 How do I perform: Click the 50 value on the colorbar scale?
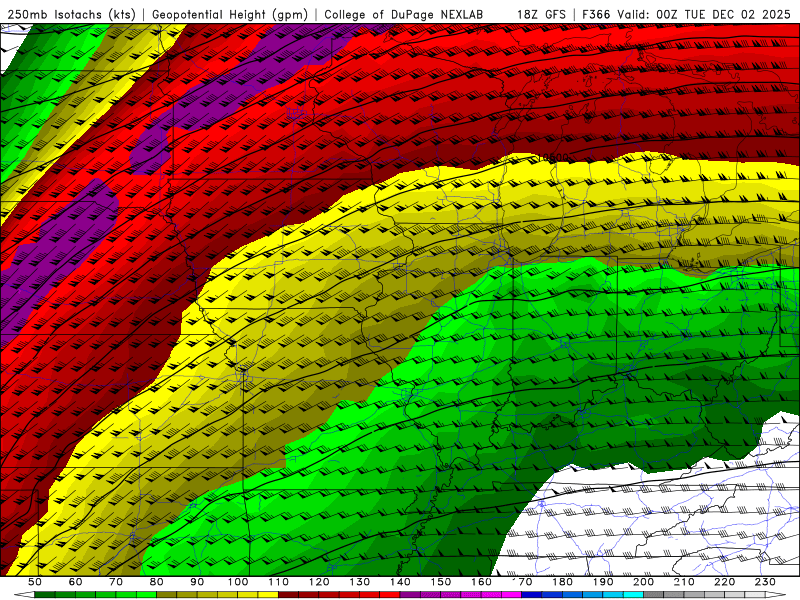coord(35,582)
